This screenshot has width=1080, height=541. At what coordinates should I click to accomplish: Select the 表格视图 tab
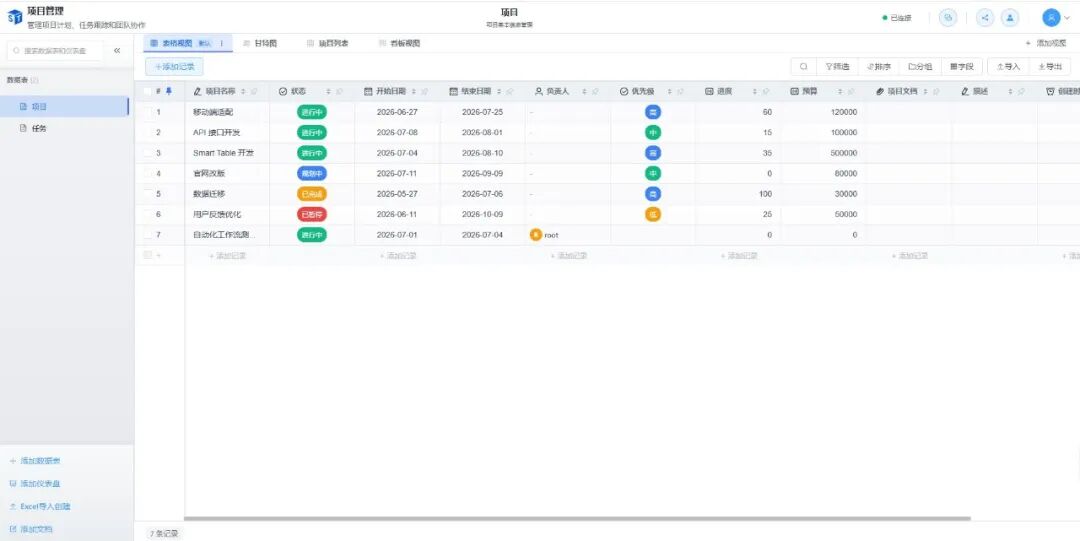(x=187, y=43)
